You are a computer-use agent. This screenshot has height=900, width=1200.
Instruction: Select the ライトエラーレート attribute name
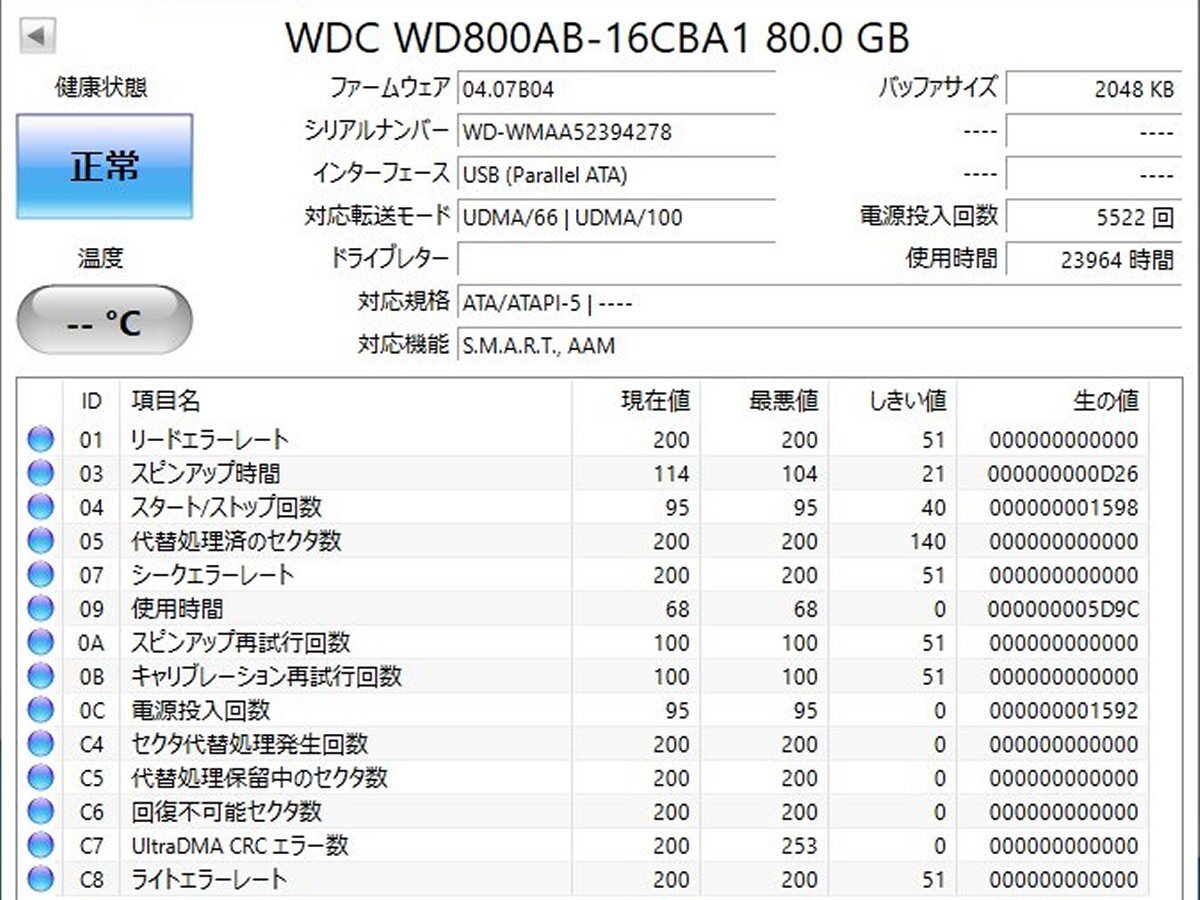point(209,880)
